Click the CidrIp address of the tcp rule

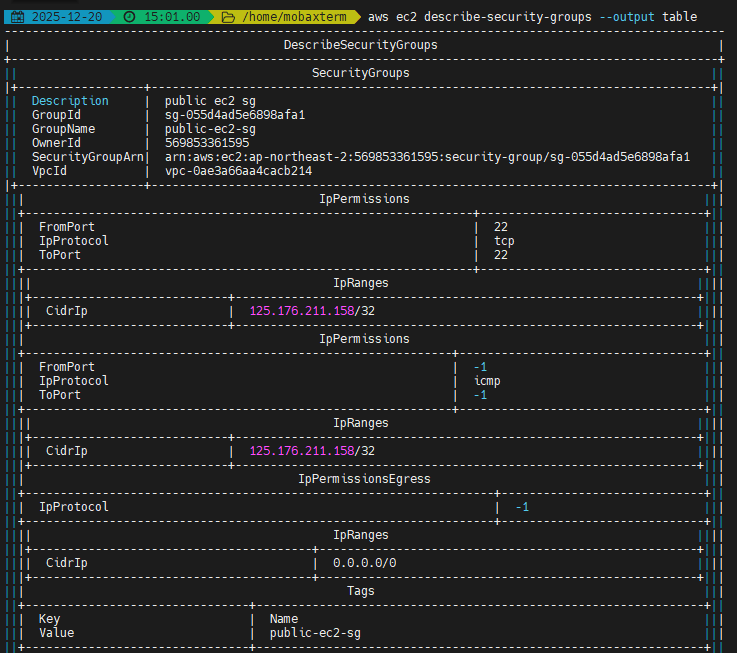click(312, 311)
